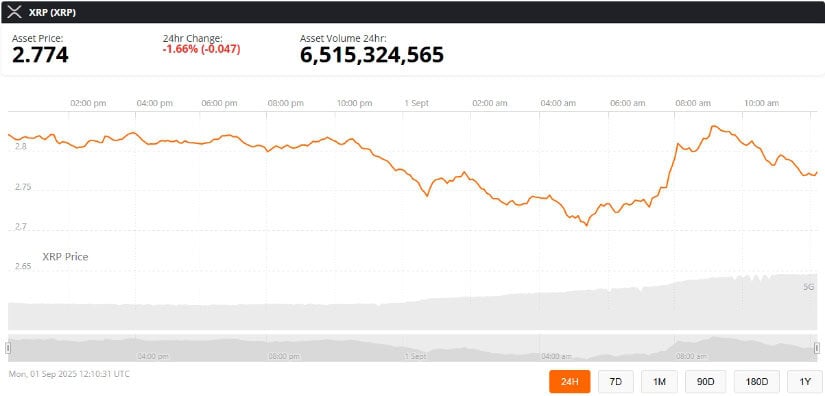Click the price line's highest peak

click(713, 126)
